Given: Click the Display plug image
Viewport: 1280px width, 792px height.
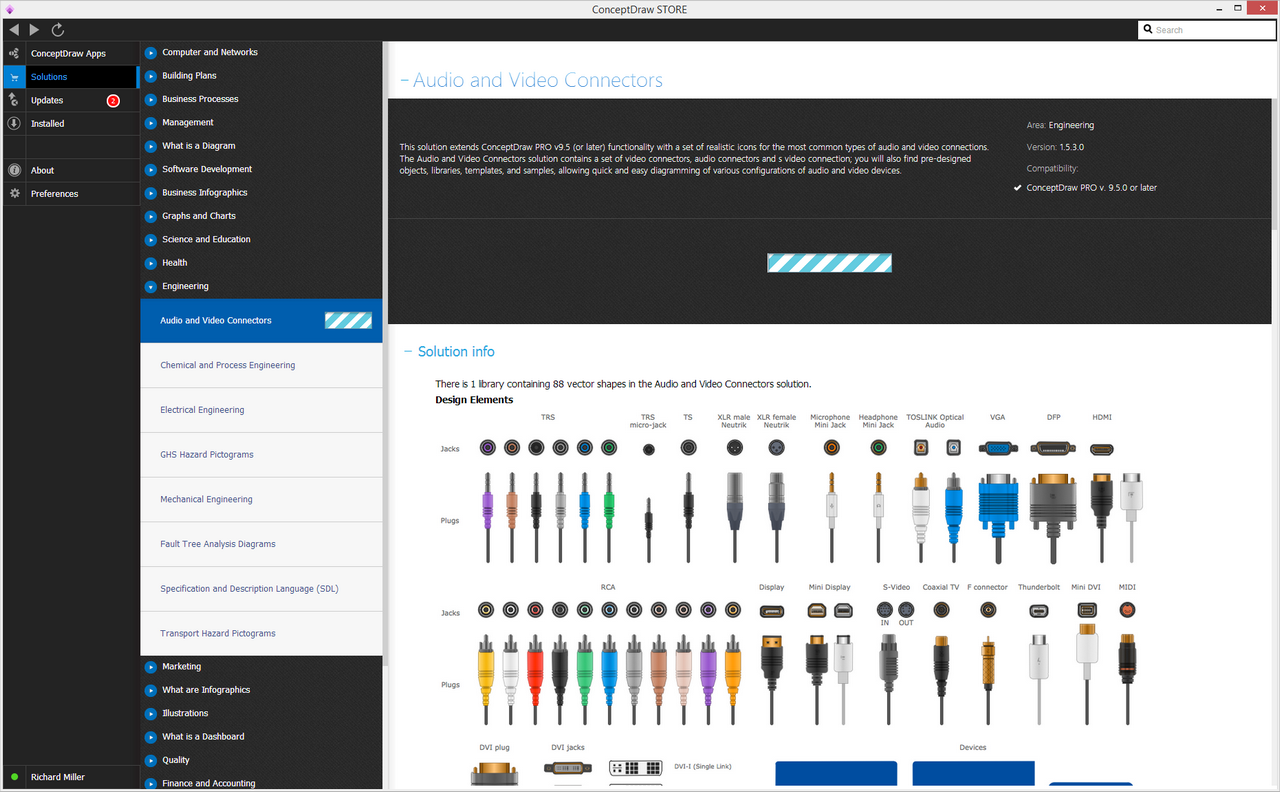Looking at the screenshot, I should [x=771, y=680].
